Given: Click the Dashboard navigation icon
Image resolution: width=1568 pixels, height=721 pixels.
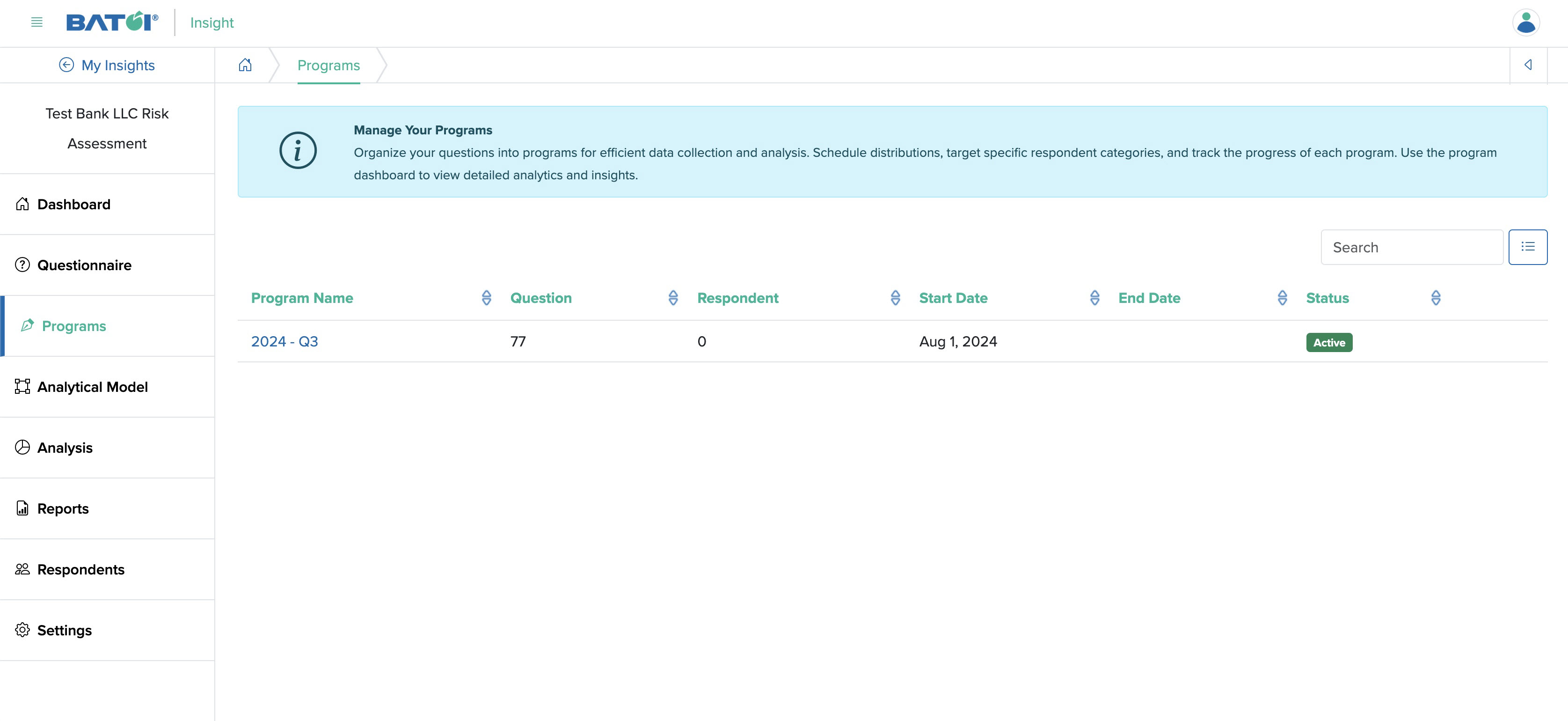Looking at the screenshot, I should [x=22, y=203].
